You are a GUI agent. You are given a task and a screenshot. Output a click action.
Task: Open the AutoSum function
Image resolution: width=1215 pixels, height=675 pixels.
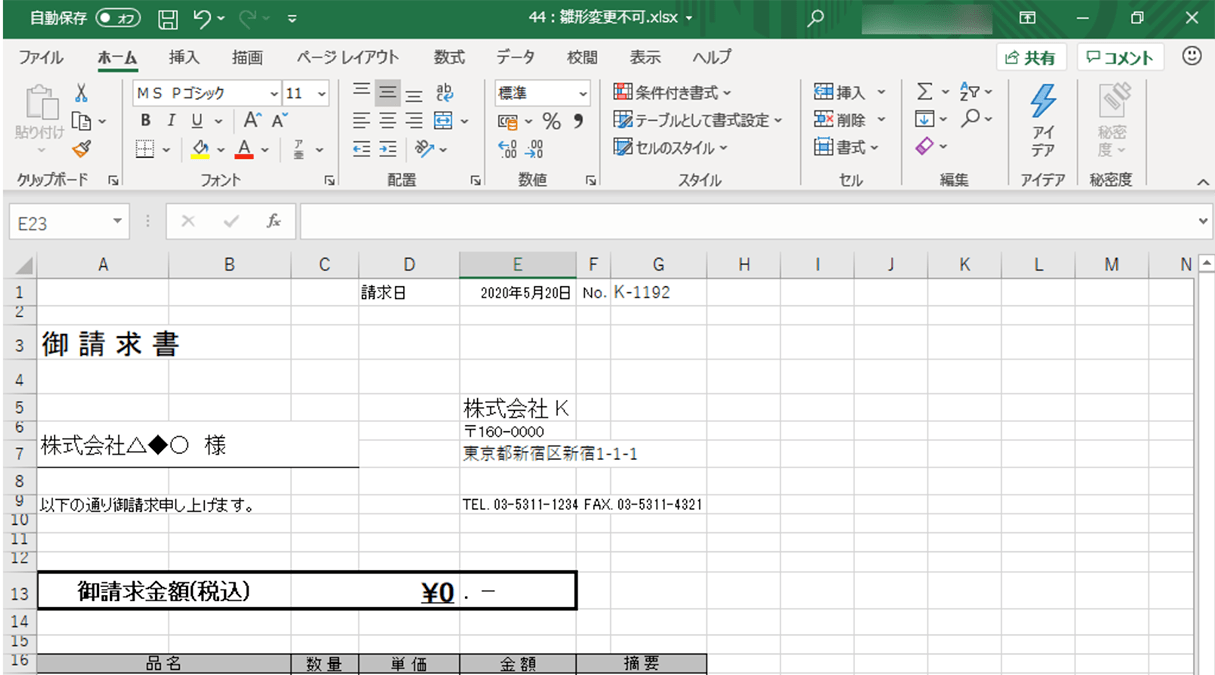926,90
